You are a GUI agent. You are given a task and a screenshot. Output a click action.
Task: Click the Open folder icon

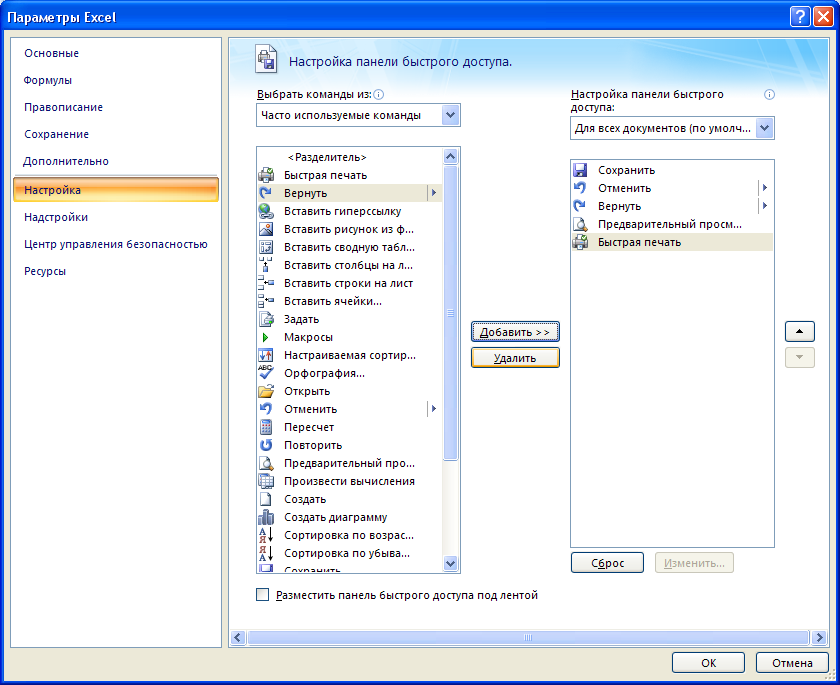coord(266,391)
